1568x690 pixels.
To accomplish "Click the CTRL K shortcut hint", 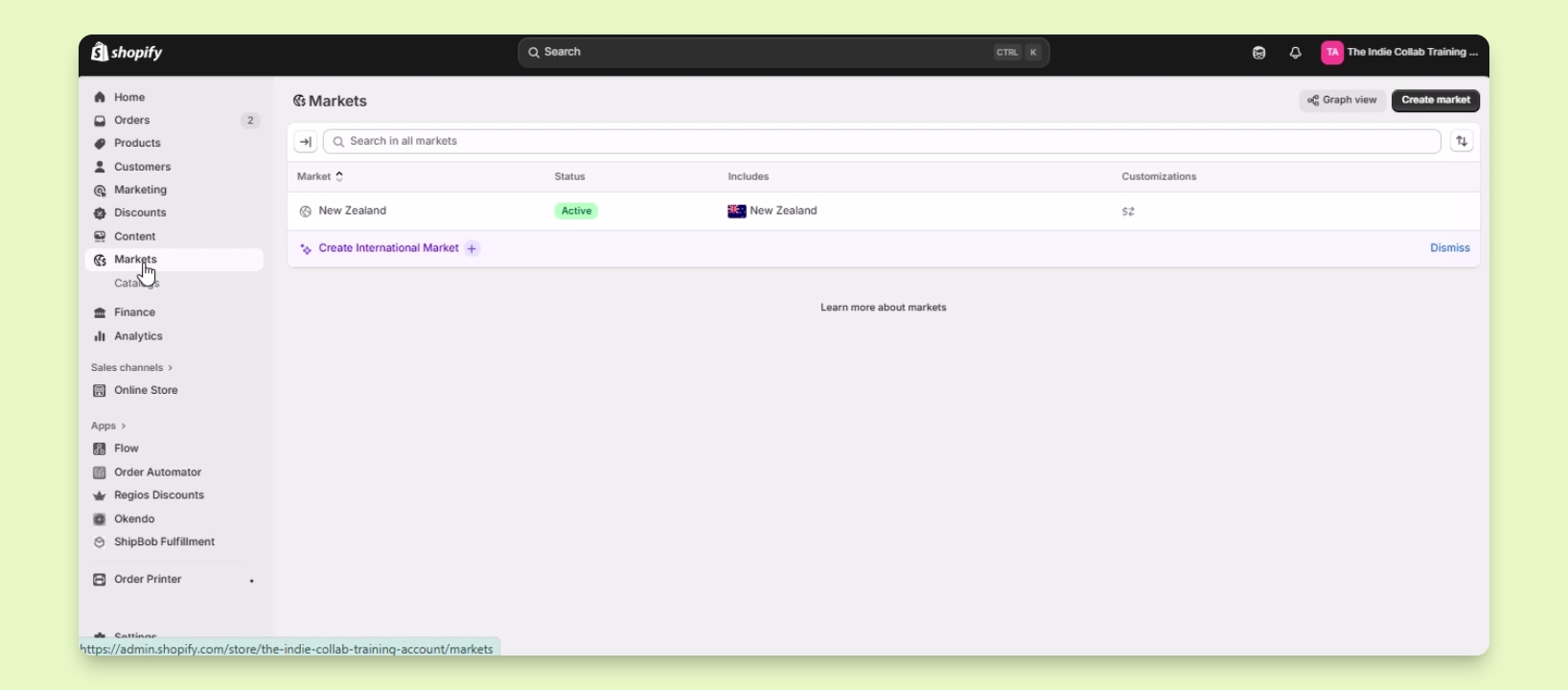I will pos(1018,53).
